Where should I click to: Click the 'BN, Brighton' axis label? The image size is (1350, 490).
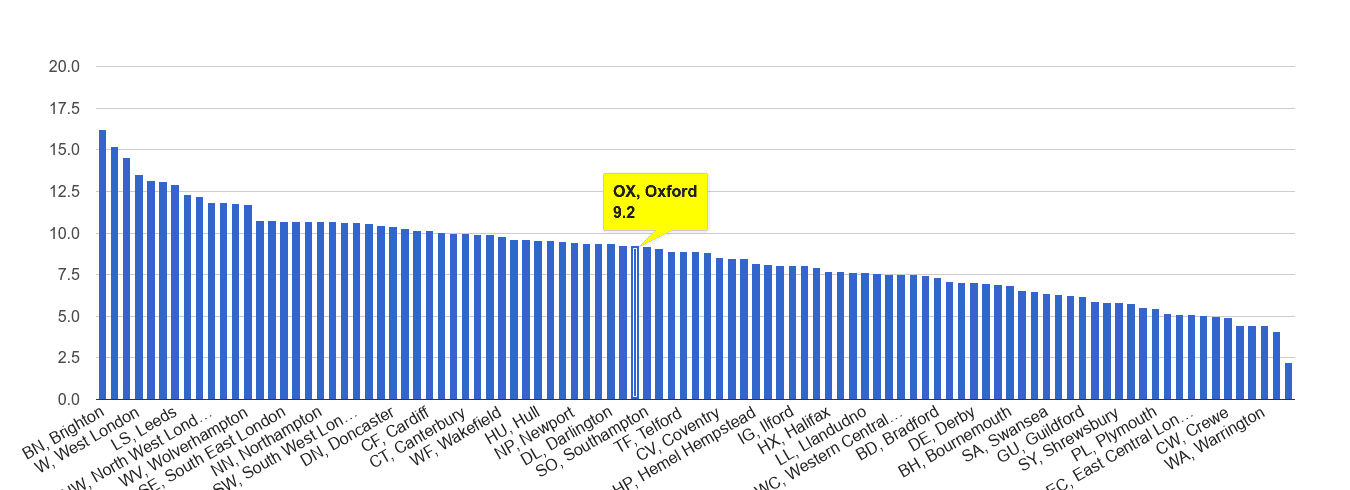62,432
